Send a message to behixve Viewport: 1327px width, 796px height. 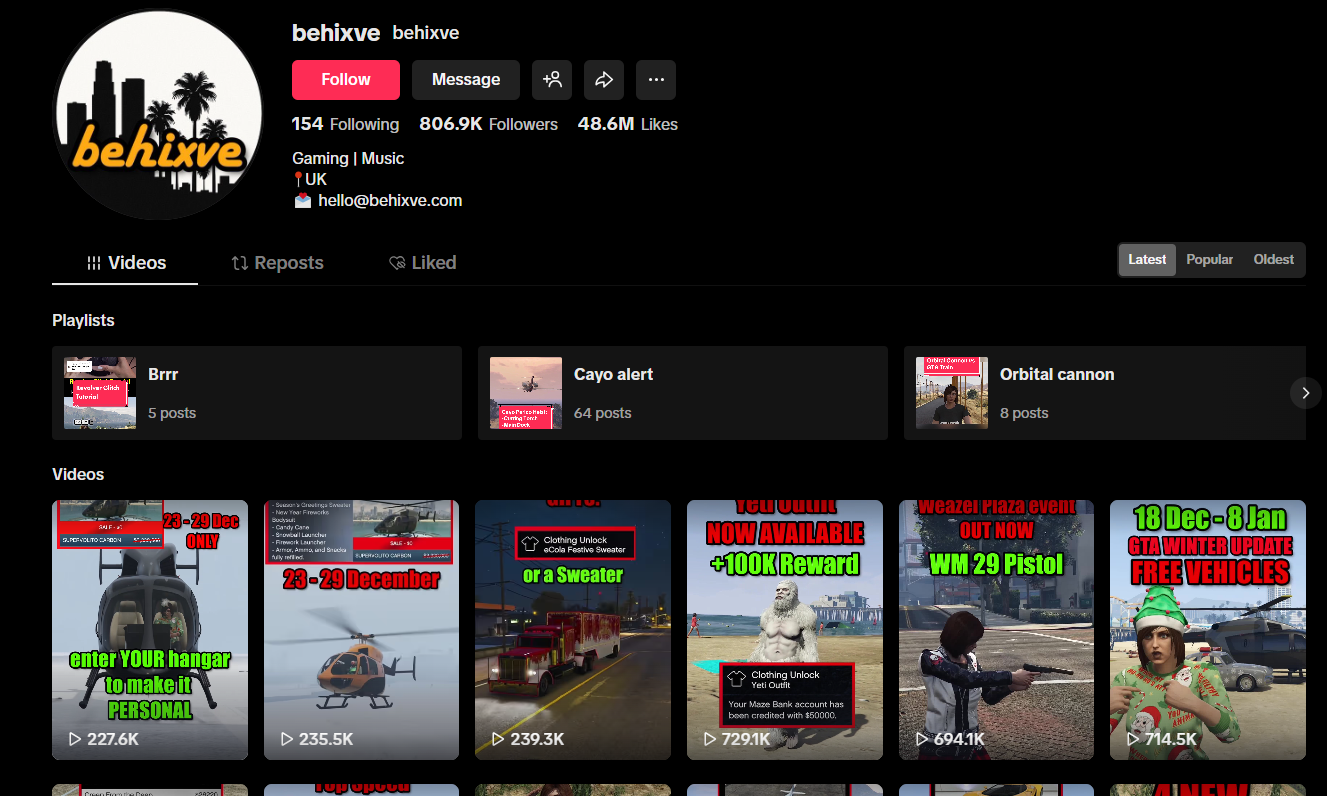point(466,80)
